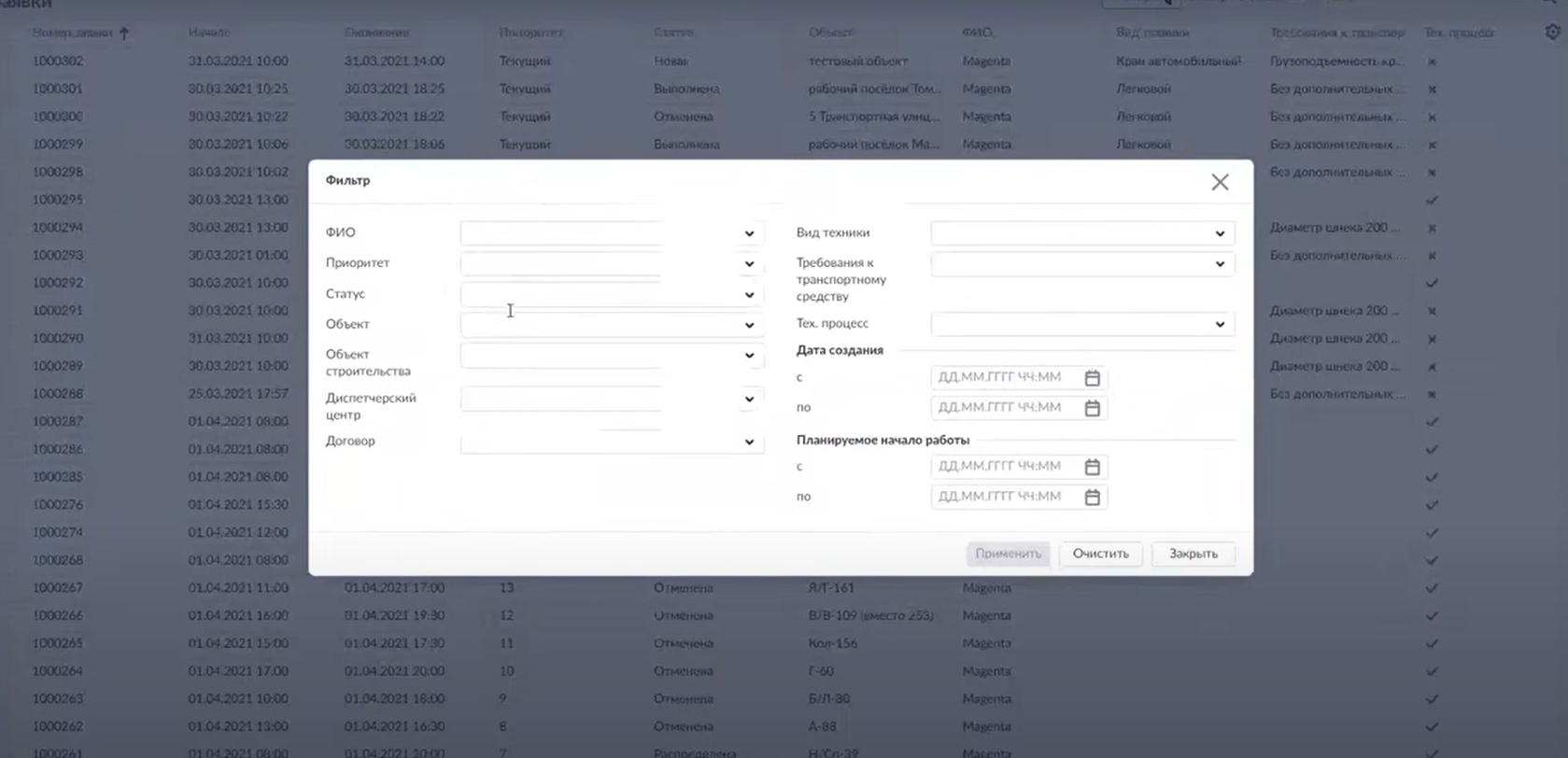Screen dimensions: 1568x758
Task: Open calendar for Планируемое начало работы 'по'
Action: point(1092,497)
